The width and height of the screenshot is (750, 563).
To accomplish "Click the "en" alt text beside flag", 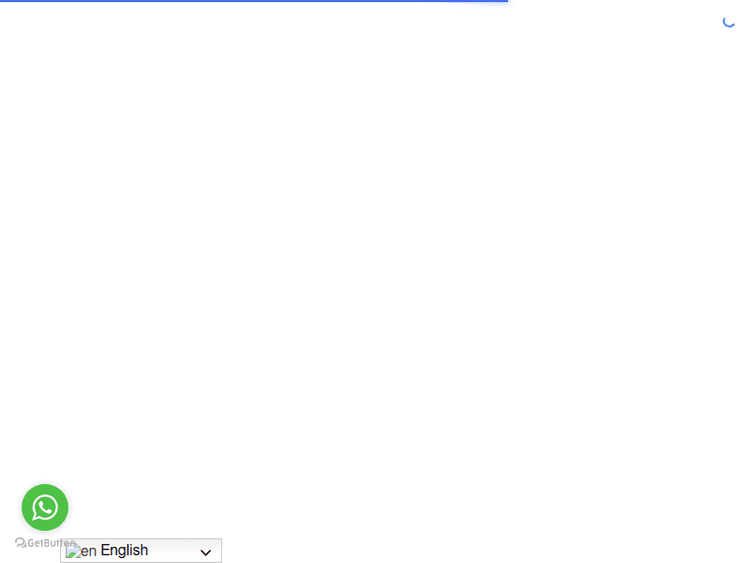I will point(88,551).
